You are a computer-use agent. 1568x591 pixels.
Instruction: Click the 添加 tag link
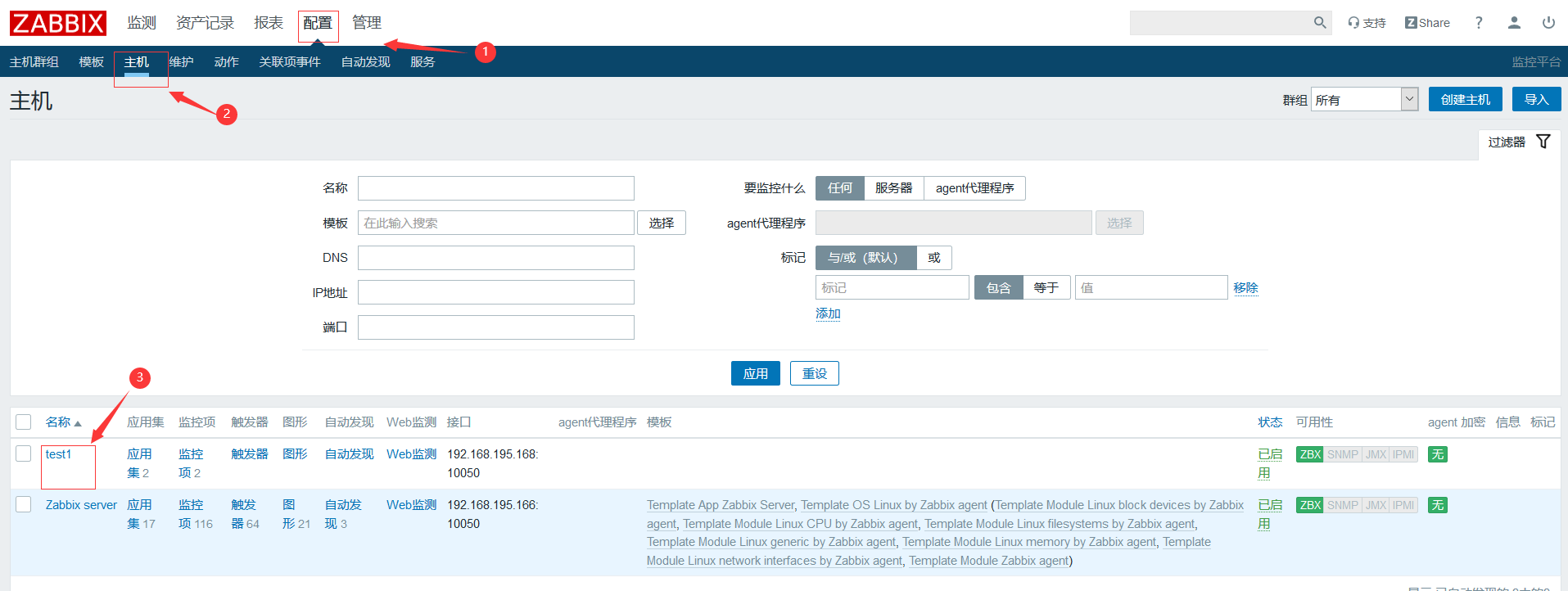tap(828, 314)
